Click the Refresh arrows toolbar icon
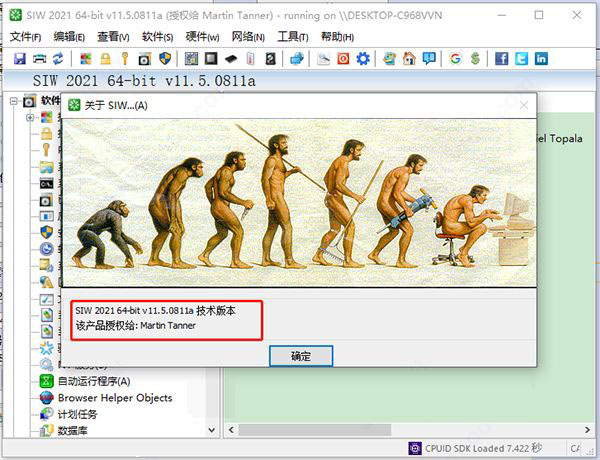The width and height of the screenshot is (600, 460). (58, 59)
